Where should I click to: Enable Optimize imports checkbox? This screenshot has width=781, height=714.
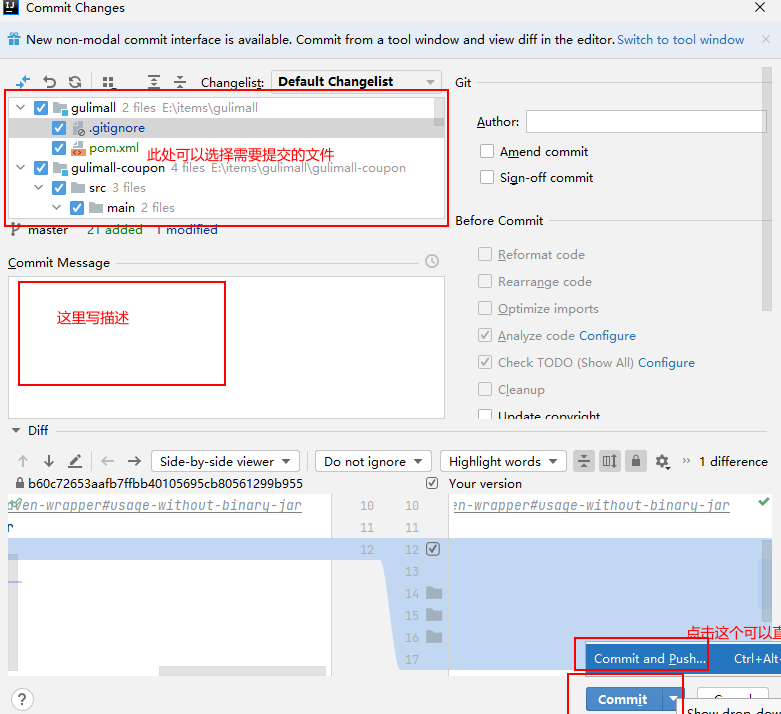[x=485, y=308]
